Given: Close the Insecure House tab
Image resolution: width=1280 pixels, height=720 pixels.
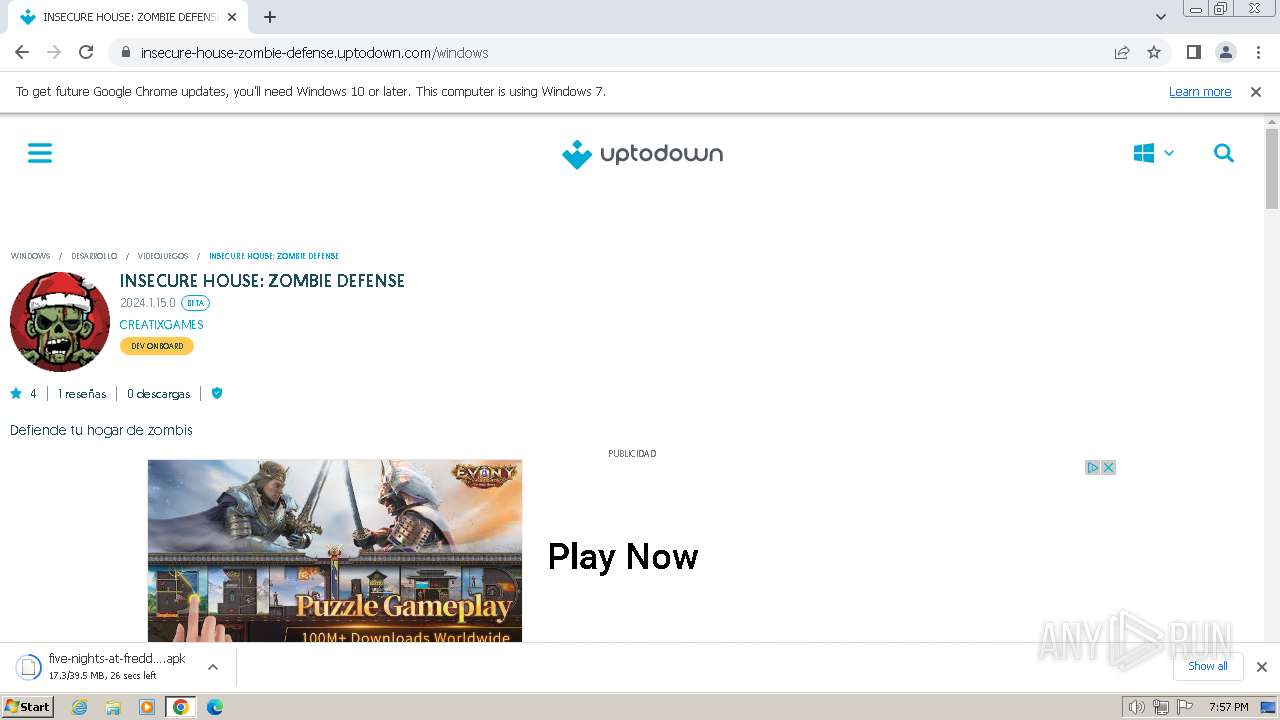Looking at the screenshot, I should coord(232,17).
